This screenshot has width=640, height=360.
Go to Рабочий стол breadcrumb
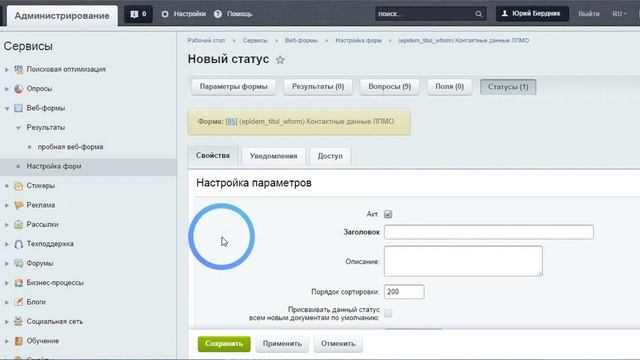click(x=207, y=40)
